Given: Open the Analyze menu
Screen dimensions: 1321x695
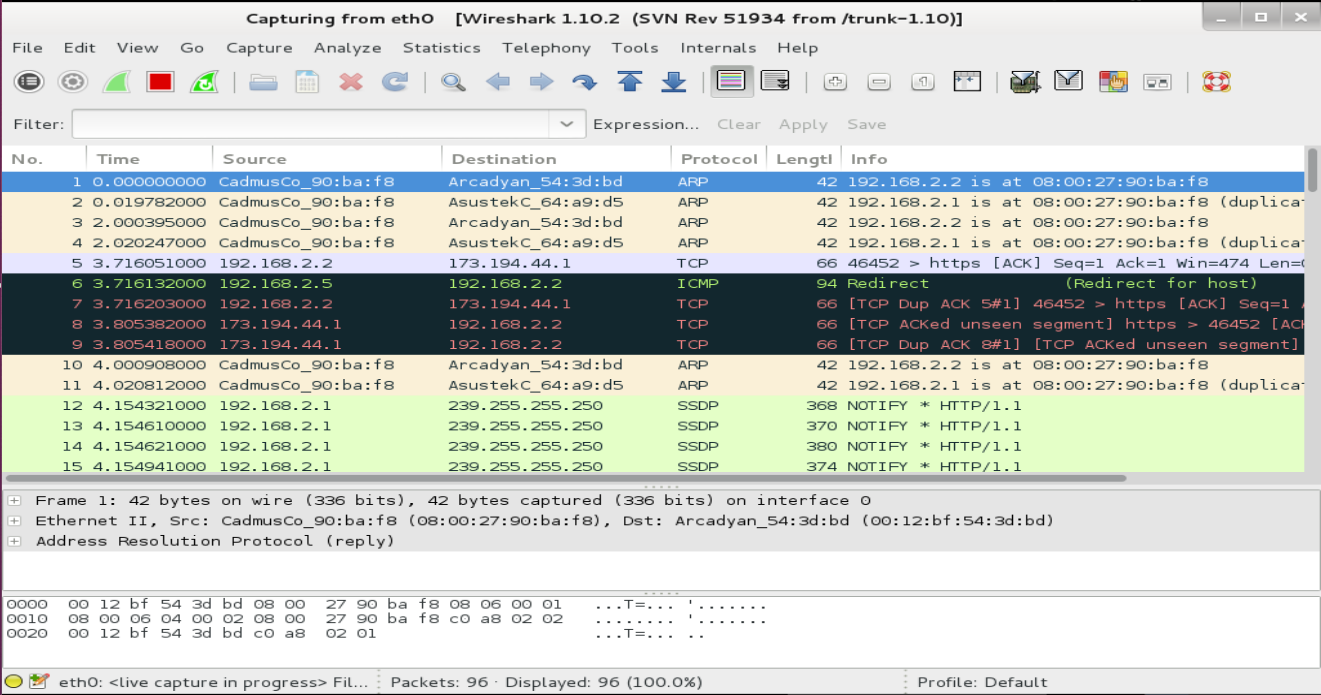Looking at the screenshot, I should coord(347,48).
